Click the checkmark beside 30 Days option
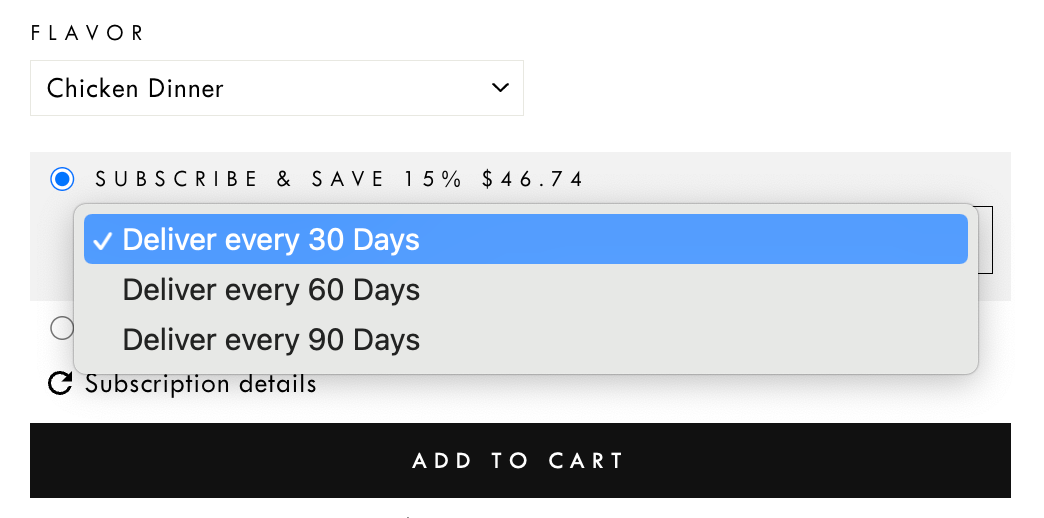Image resolution: width=1044 pixels, height=518 pixels. click(101, 241)
